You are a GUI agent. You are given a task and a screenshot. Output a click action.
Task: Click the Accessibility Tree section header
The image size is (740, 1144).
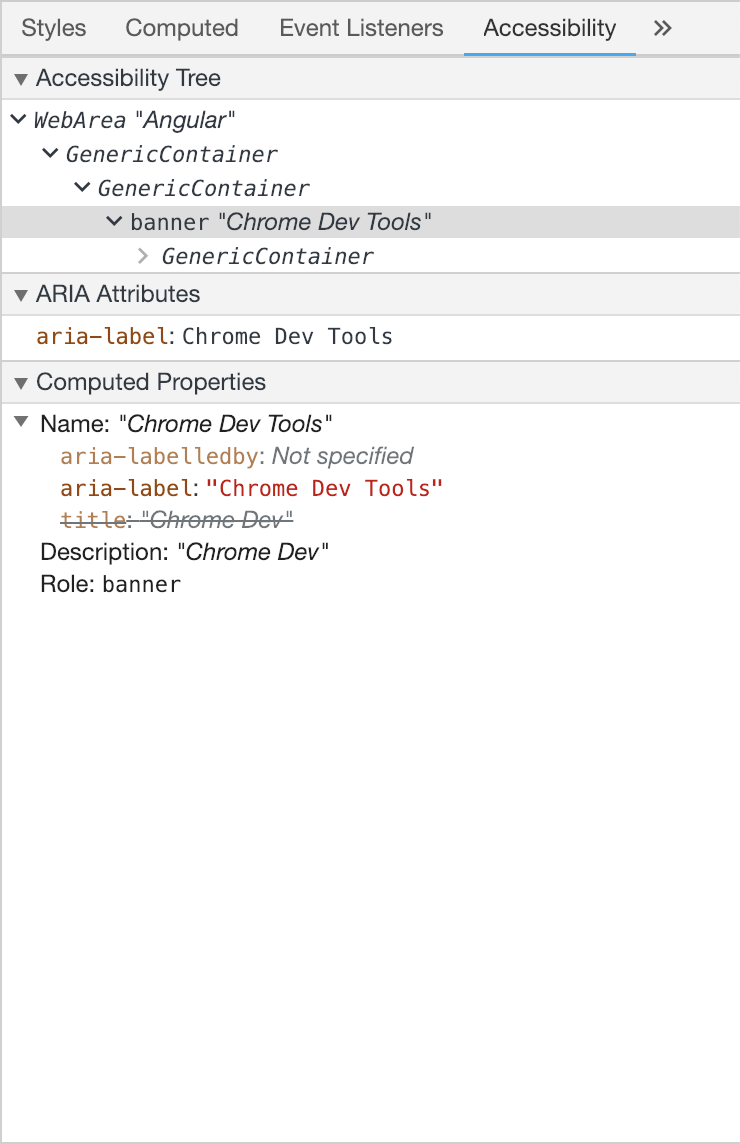pyautogui.click(x=371, y=78)
